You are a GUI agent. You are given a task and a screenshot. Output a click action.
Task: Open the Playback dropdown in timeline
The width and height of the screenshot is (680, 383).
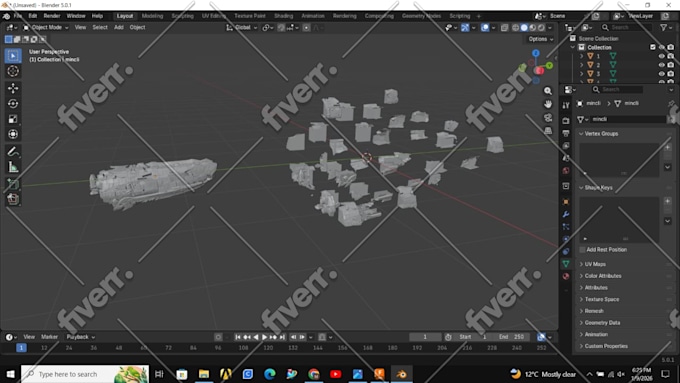pyautogui.click(x=81, y=337)
